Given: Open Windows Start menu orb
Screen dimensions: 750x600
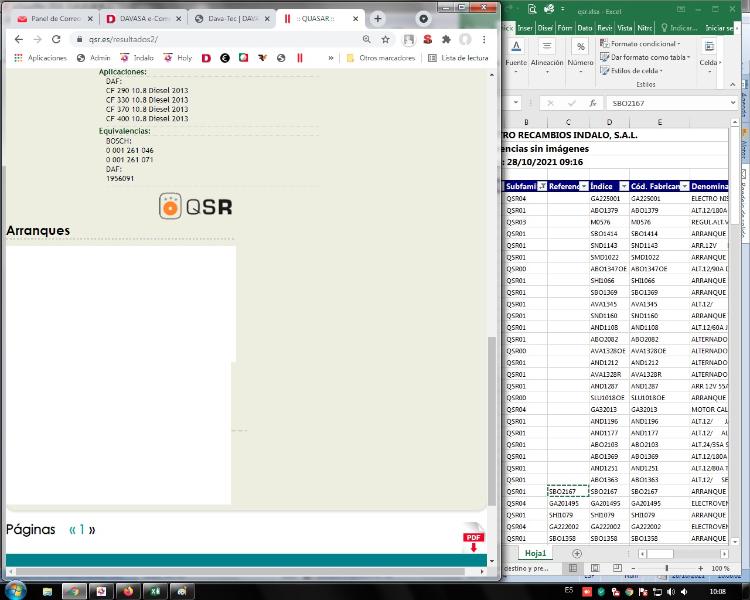Looking at the screenshot, I should [x=16, y=591].
